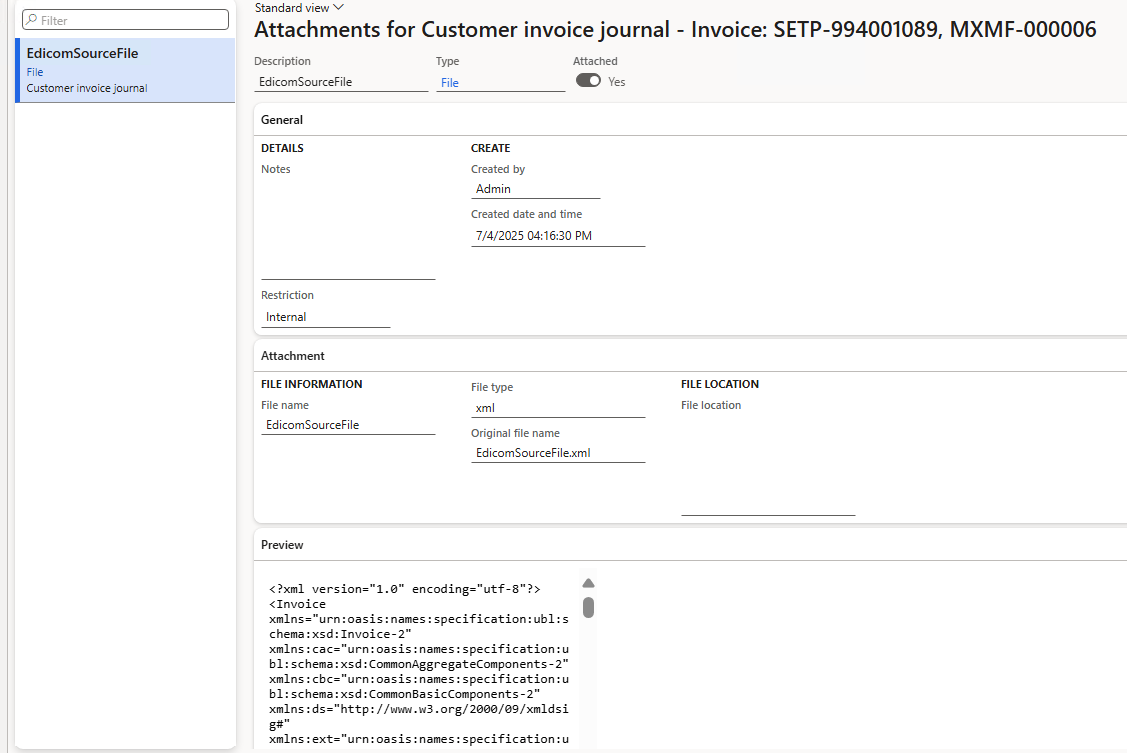1127x753 pixels.
Task: Open the Restriction Internal dropdown
Action: (x=326, y=317)
